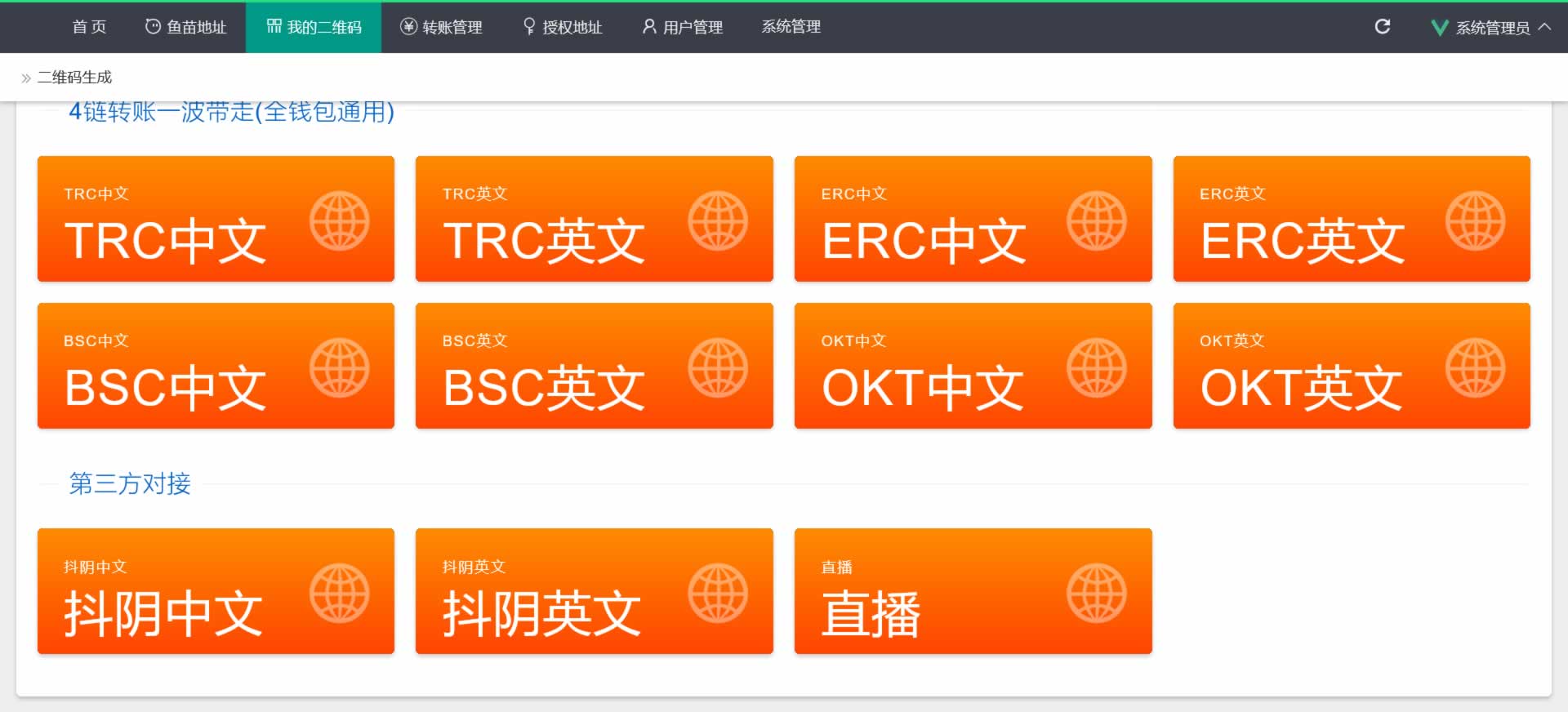1568x712 pixels.
Task: Select the 我的二维码 tab
Action: [x=314, y=27]
